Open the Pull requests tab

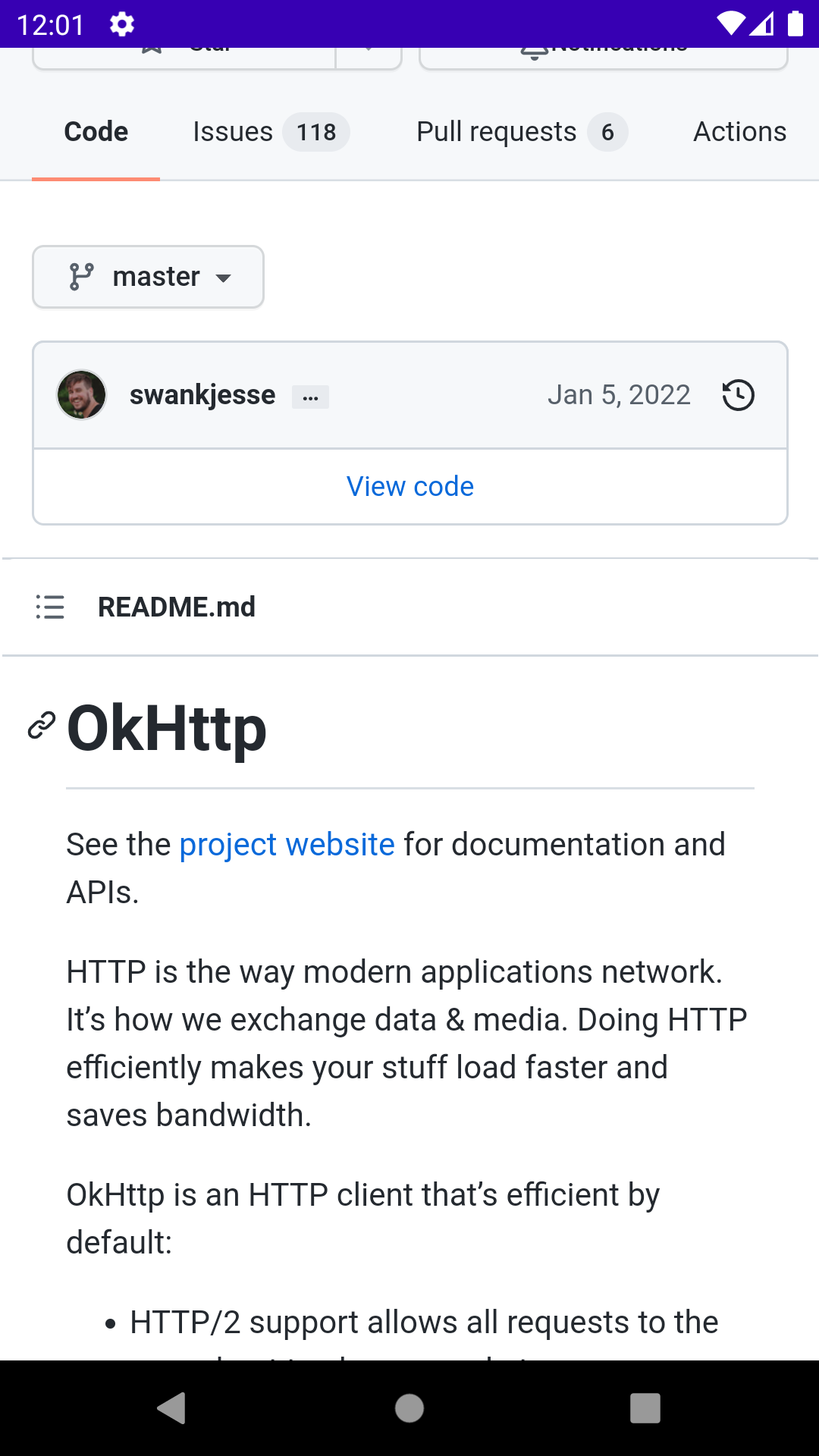click(x=496, y=131)
